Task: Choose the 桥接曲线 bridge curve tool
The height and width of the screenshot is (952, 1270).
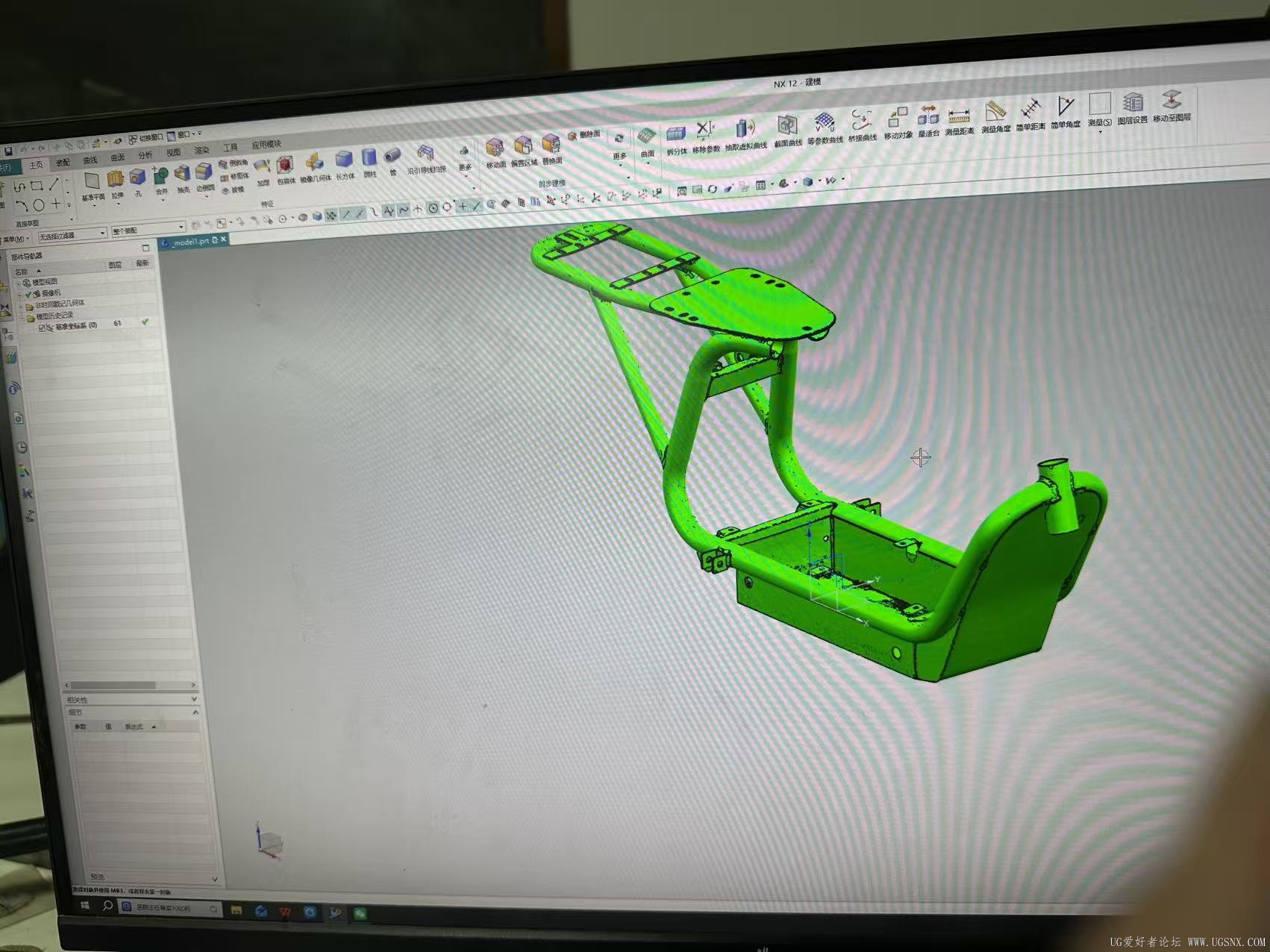Action: click(863, 125)
